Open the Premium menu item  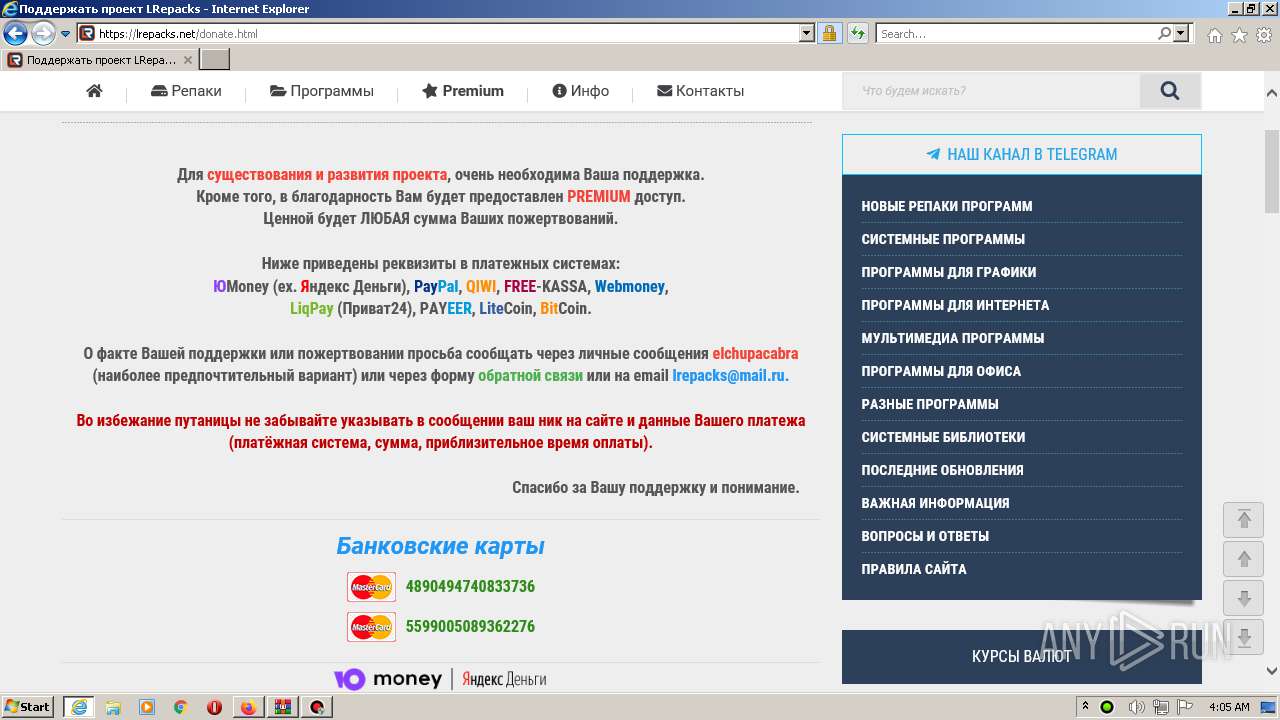[x=463, y=91]
